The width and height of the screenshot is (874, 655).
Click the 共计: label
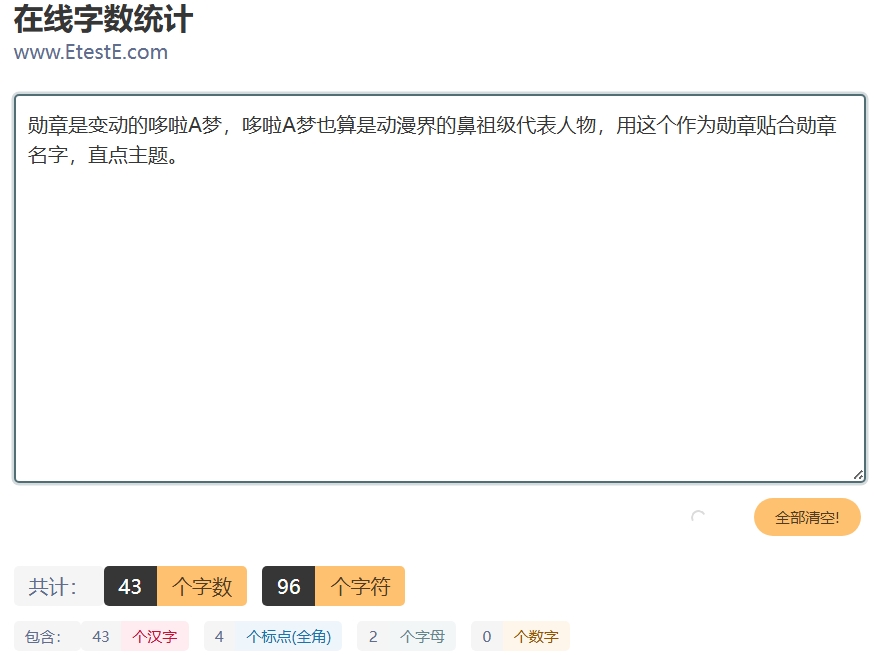click(x=59, y=586)
